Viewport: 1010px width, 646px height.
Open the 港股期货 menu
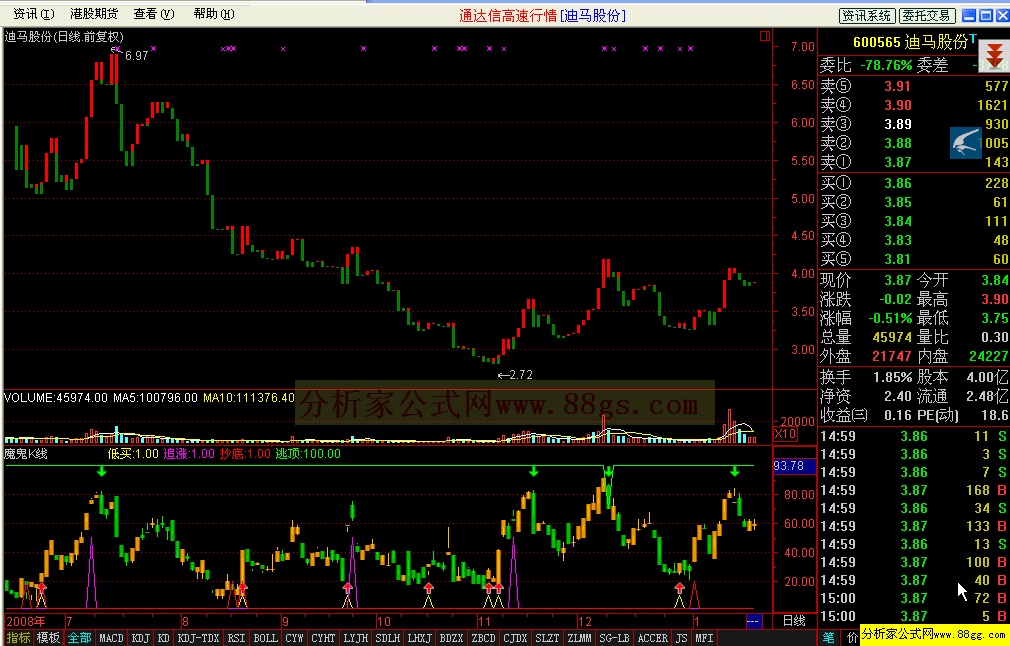(94, 14)
